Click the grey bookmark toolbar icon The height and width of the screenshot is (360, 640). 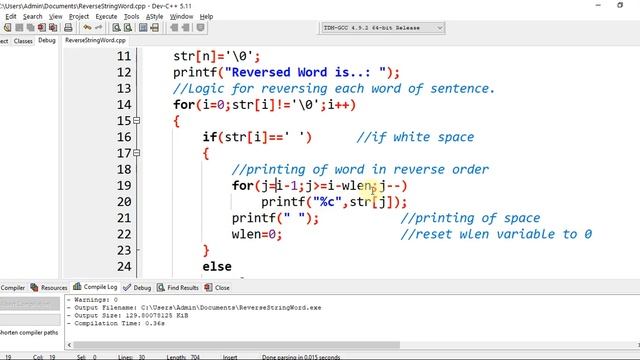[x=200, y=28]
